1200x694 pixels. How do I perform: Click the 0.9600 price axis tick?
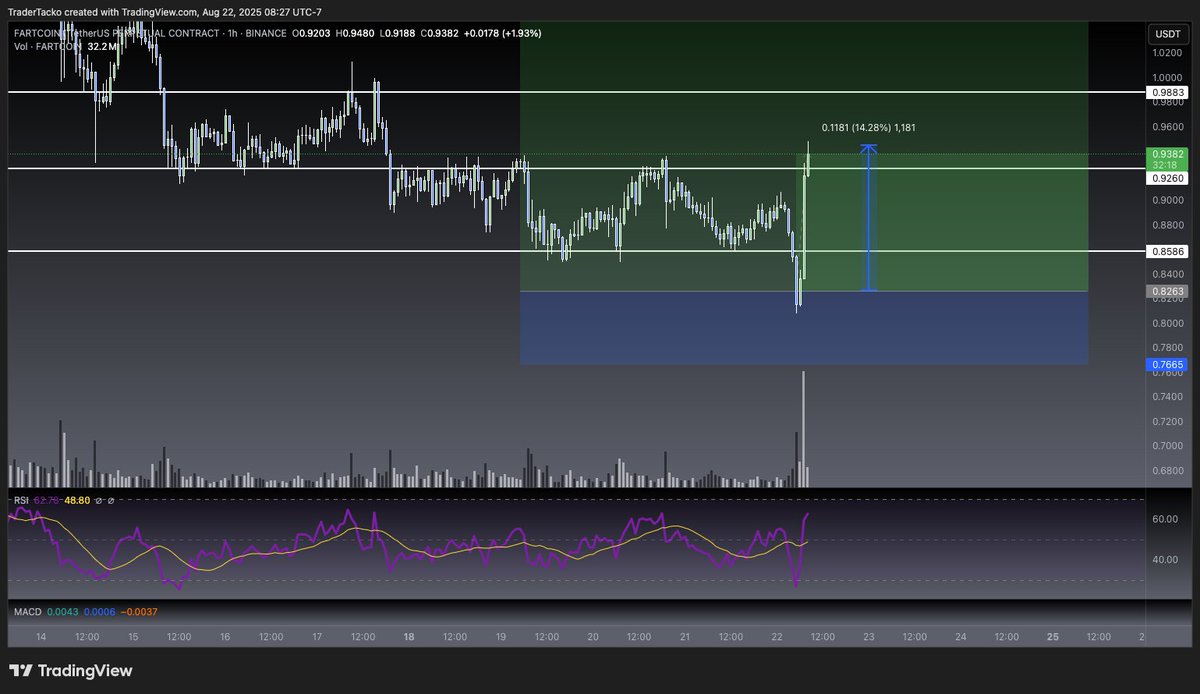tap(1167, 127)
